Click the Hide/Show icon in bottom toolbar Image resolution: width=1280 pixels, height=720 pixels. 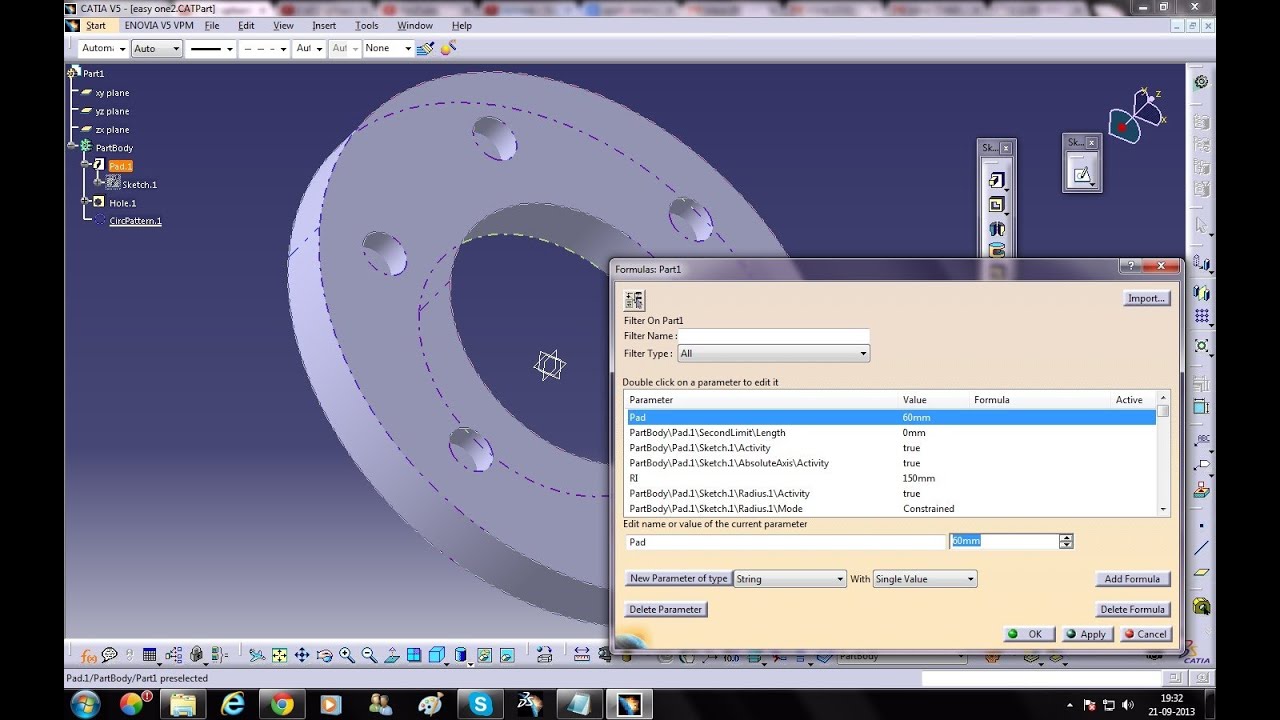485,655
